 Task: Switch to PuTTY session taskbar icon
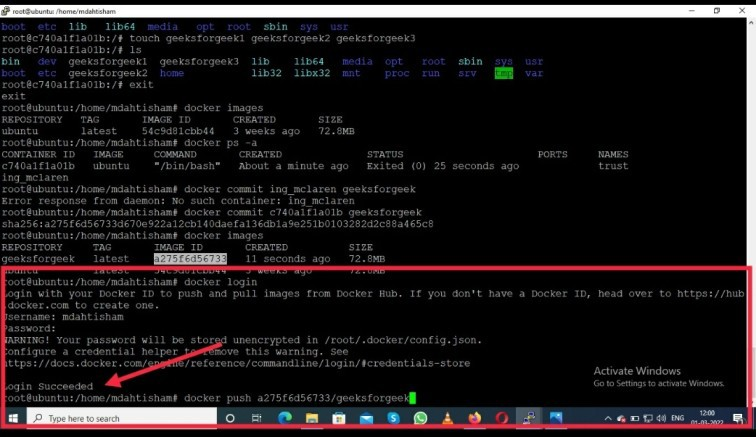(529, 418)
